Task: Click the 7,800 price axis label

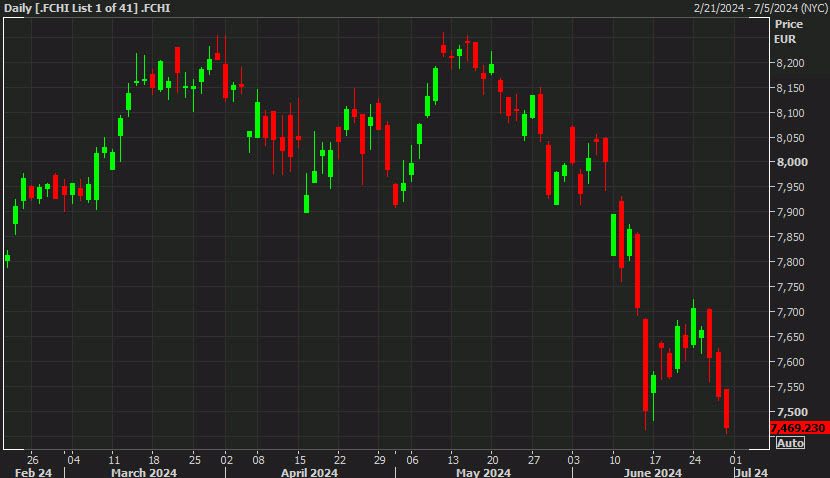Action: tap(790, 262)
